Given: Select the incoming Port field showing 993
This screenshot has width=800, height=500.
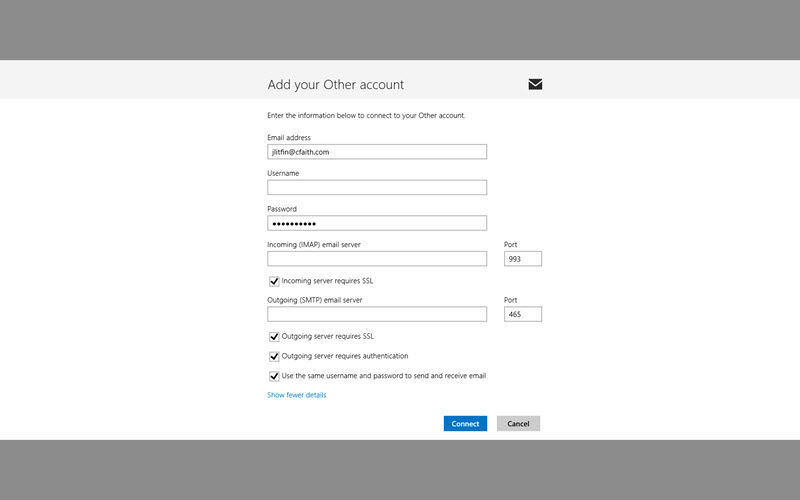Looking at the screenshot, I should (523, 259).
